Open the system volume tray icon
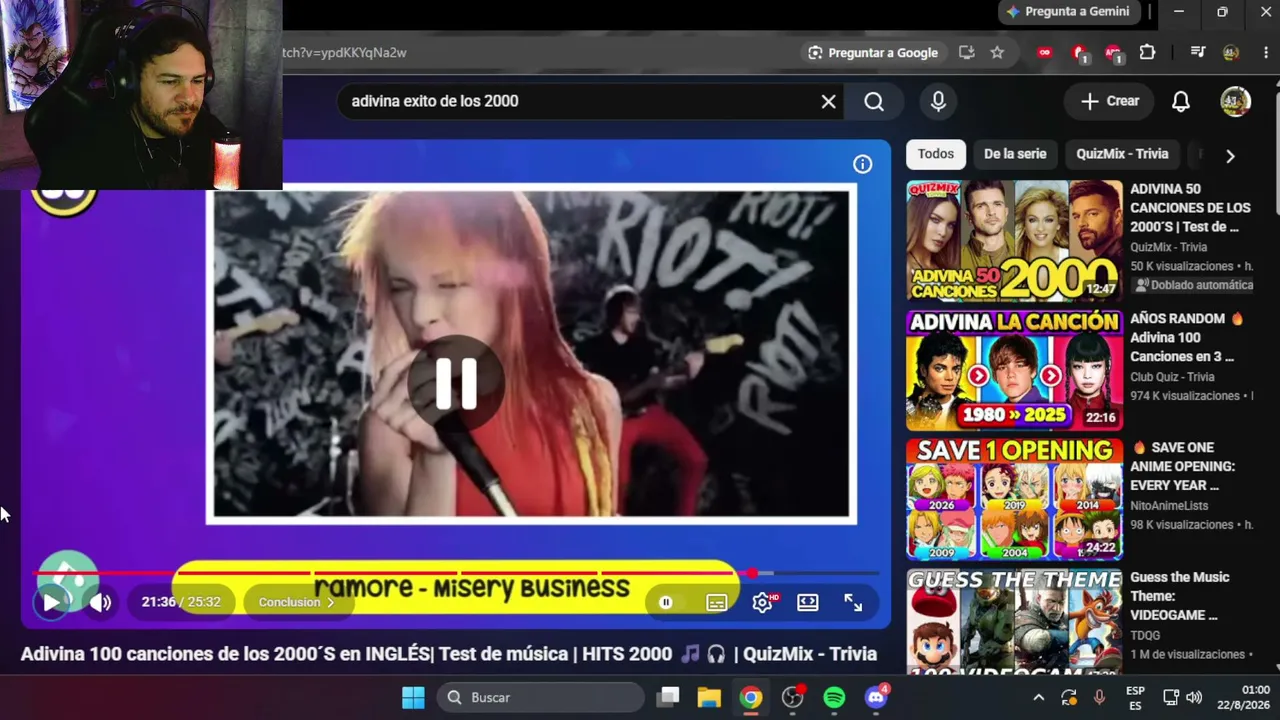The width and height of the screenshot is (1280, 720). pyautogui.click(x=1194, y=697)
